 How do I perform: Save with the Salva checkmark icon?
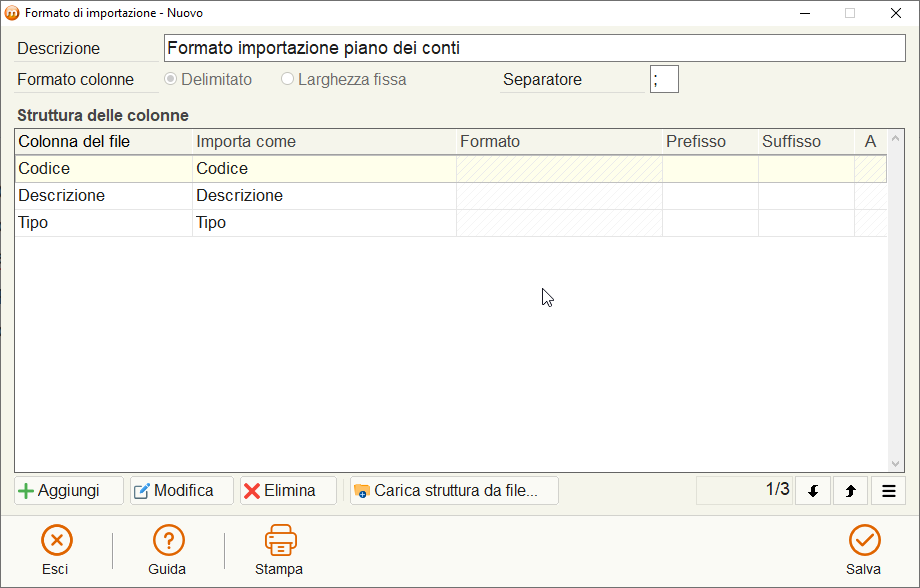(x=864, y=540)
